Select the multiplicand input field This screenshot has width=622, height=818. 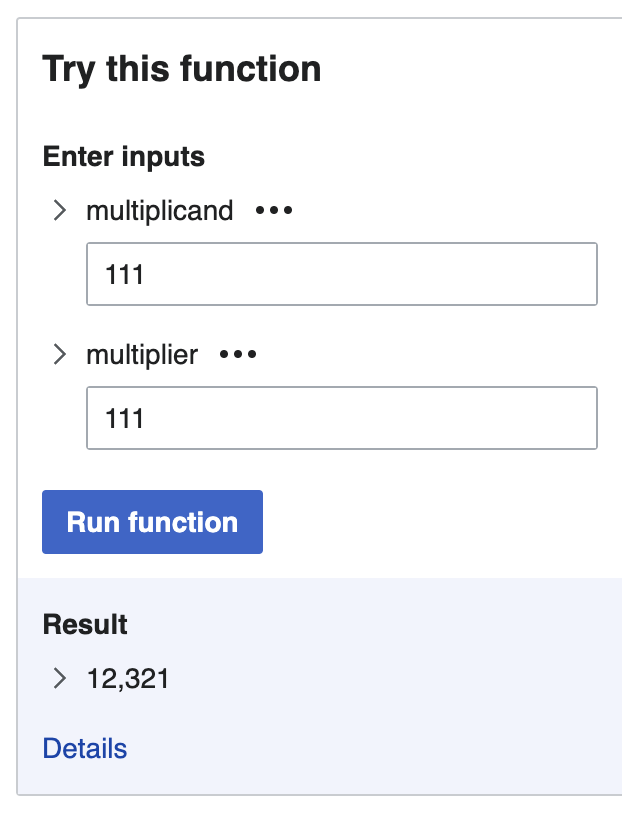click(341, 273)
